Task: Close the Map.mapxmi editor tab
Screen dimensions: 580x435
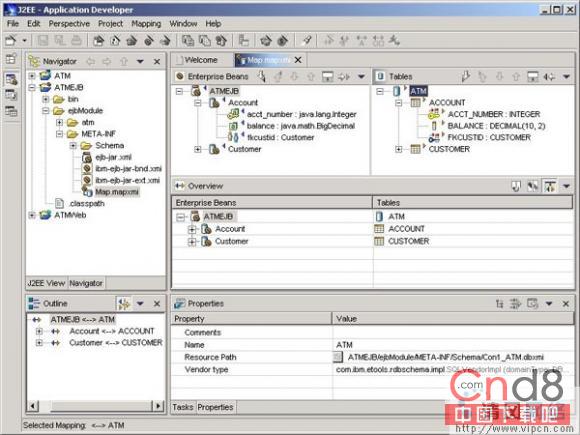Action: [x=298, y=60]
